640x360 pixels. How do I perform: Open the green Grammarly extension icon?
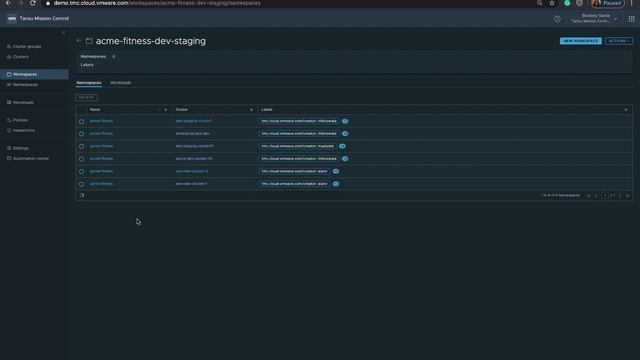pos(567,3)
